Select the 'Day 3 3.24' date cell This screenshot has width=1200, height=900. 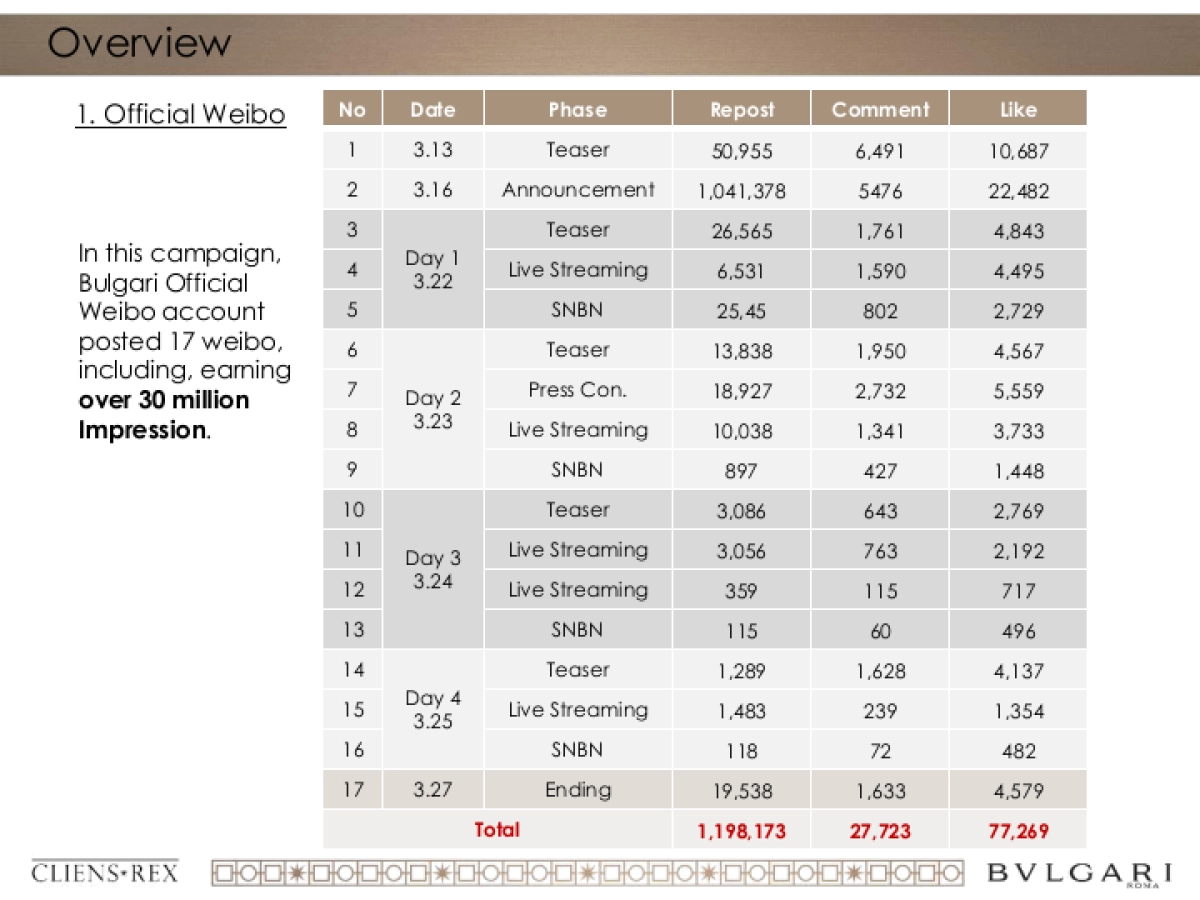(x=433, y=570)
